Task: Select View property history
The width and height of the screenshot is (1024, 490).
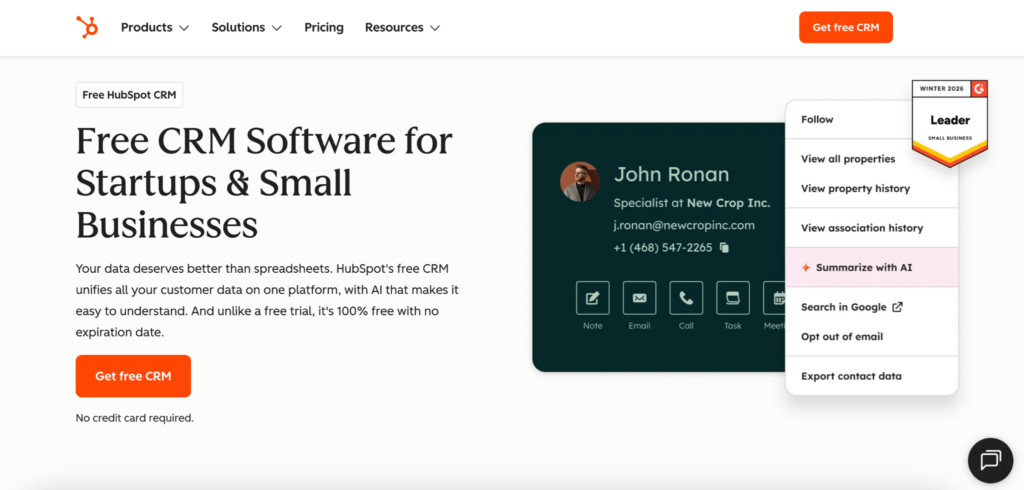Action: click(855, 188)
